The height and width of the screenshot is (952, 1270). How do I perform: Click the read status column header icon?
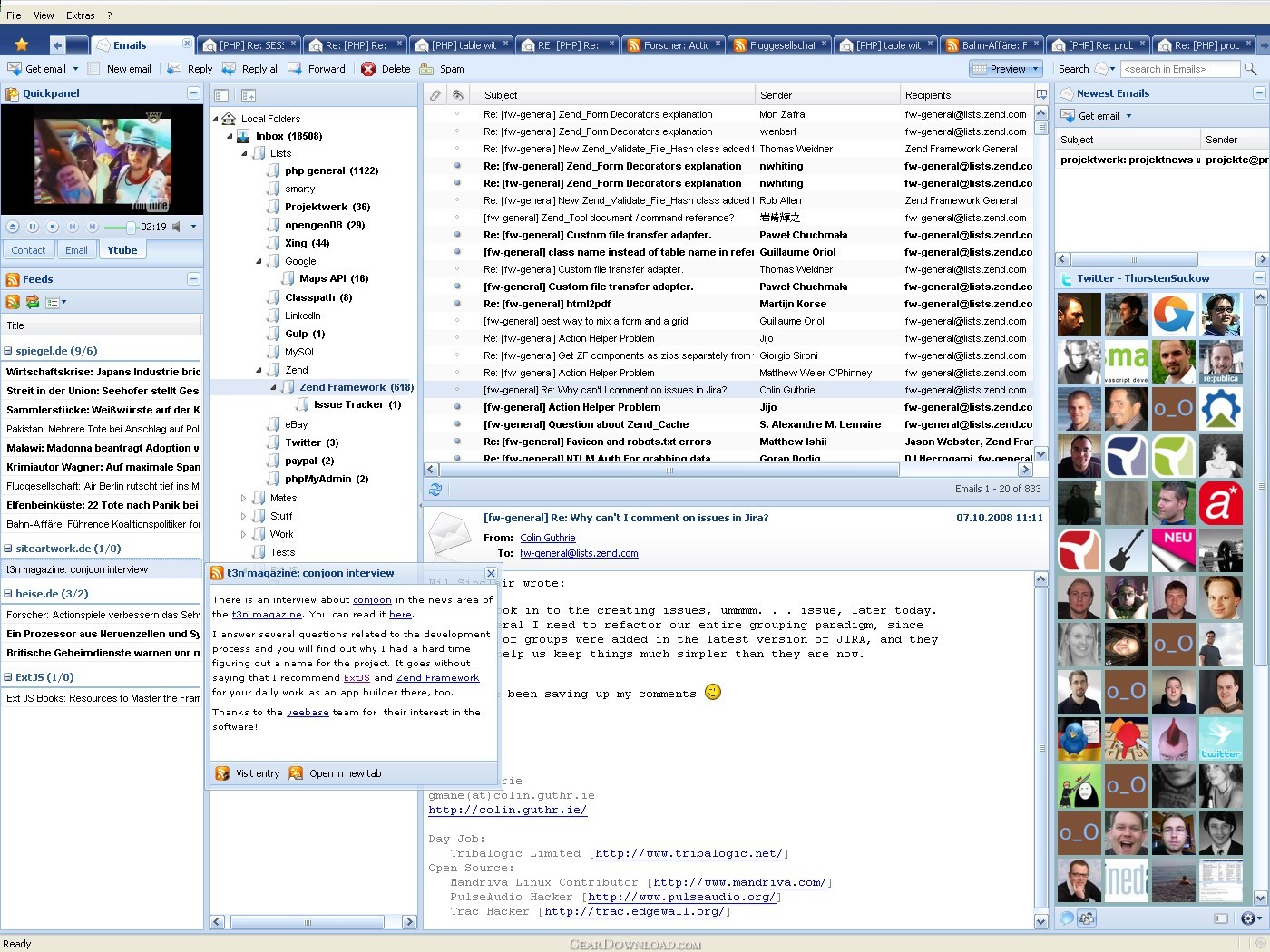pos(458,95)
